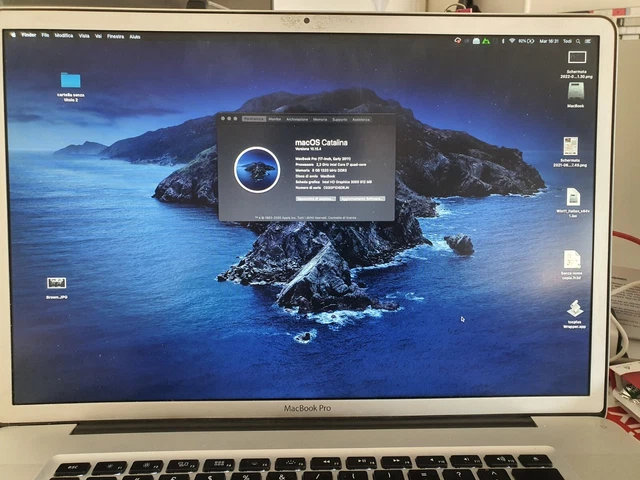Open the Vista menu

[84, 36]
